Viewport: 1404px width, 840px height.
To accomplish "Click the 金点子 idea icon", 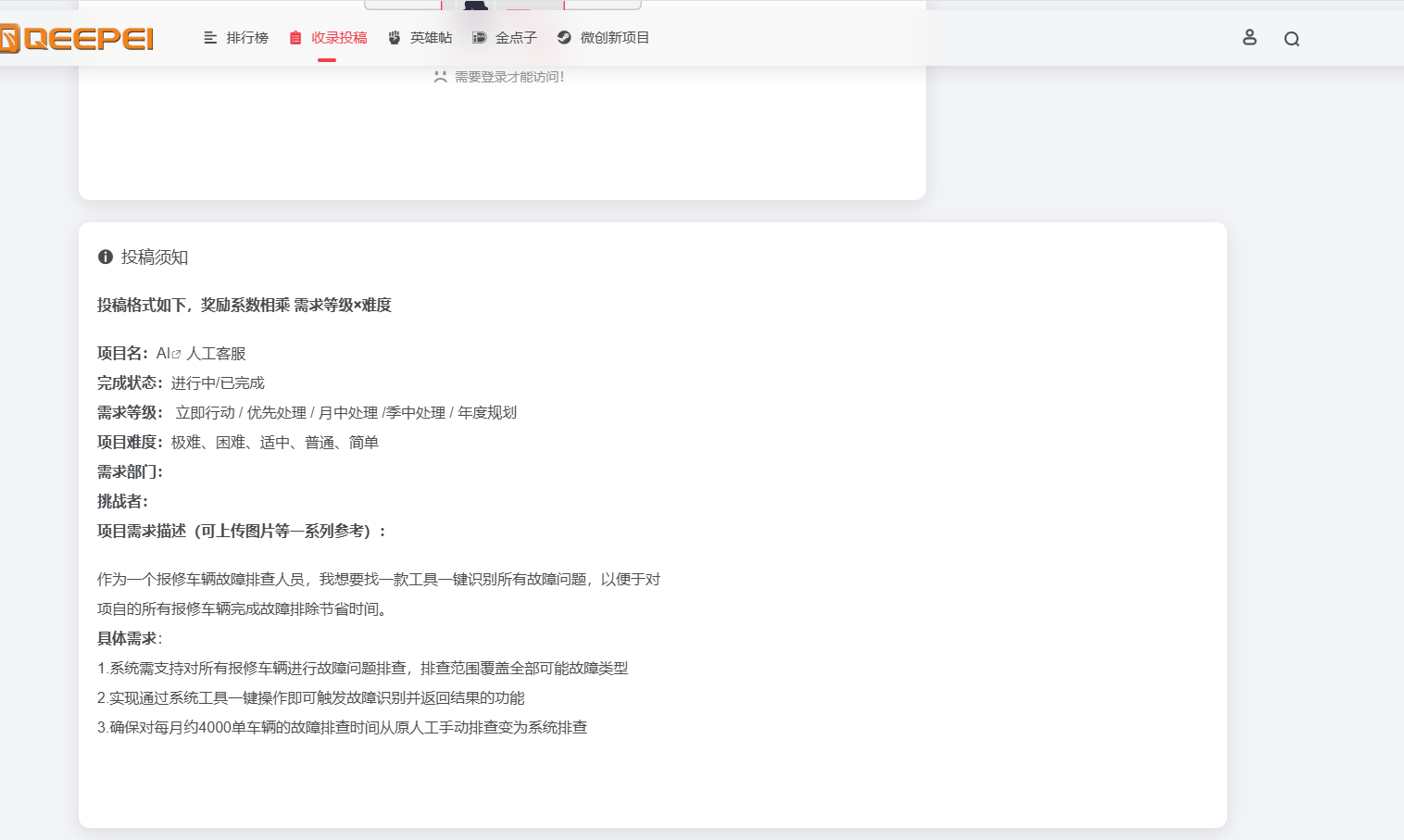I will coord(479,37).
